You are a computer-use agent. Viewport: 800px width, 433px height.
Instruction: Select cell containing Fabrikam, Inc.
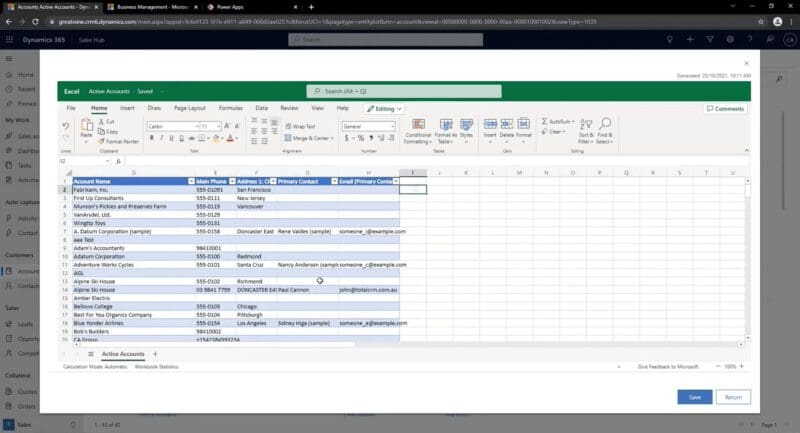coord(133,190)
